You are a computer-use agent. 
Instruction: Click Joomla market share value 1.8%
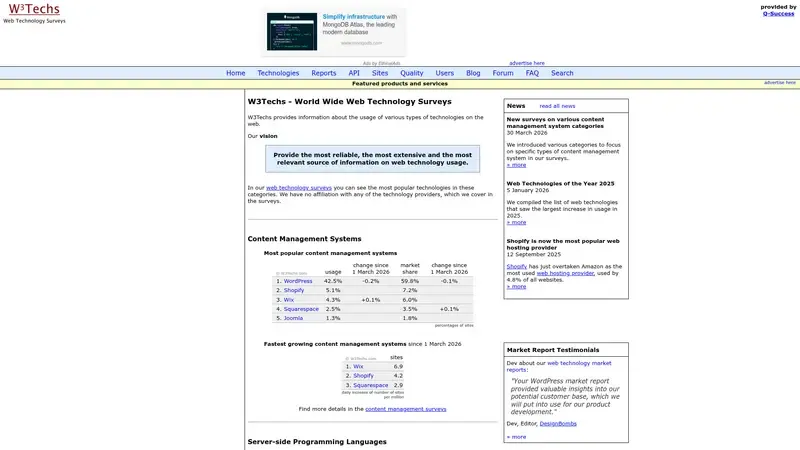410,318
